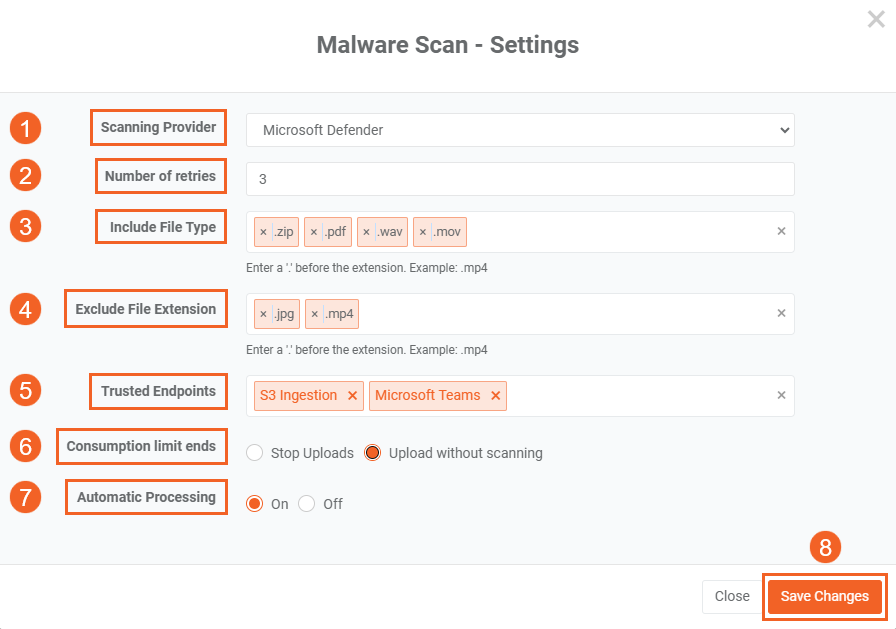This screenshot has width=896, height=629.
Task: Clear all Include File Type entries
Action: click(x=781, y=232)
